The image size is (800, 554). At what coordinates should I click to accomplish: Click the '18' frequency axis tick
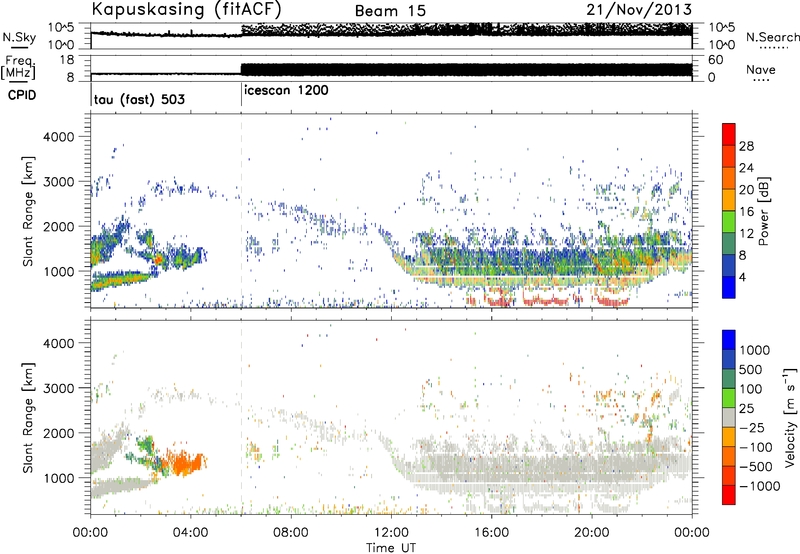click(67, 60)
